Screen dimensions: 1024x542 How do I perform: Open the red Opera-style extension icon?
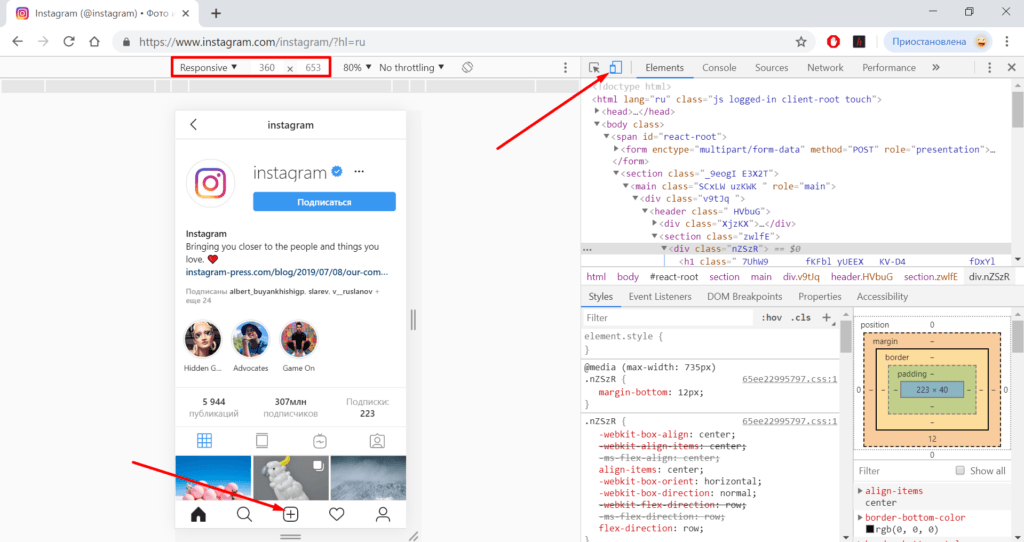[x=833, y=42]
